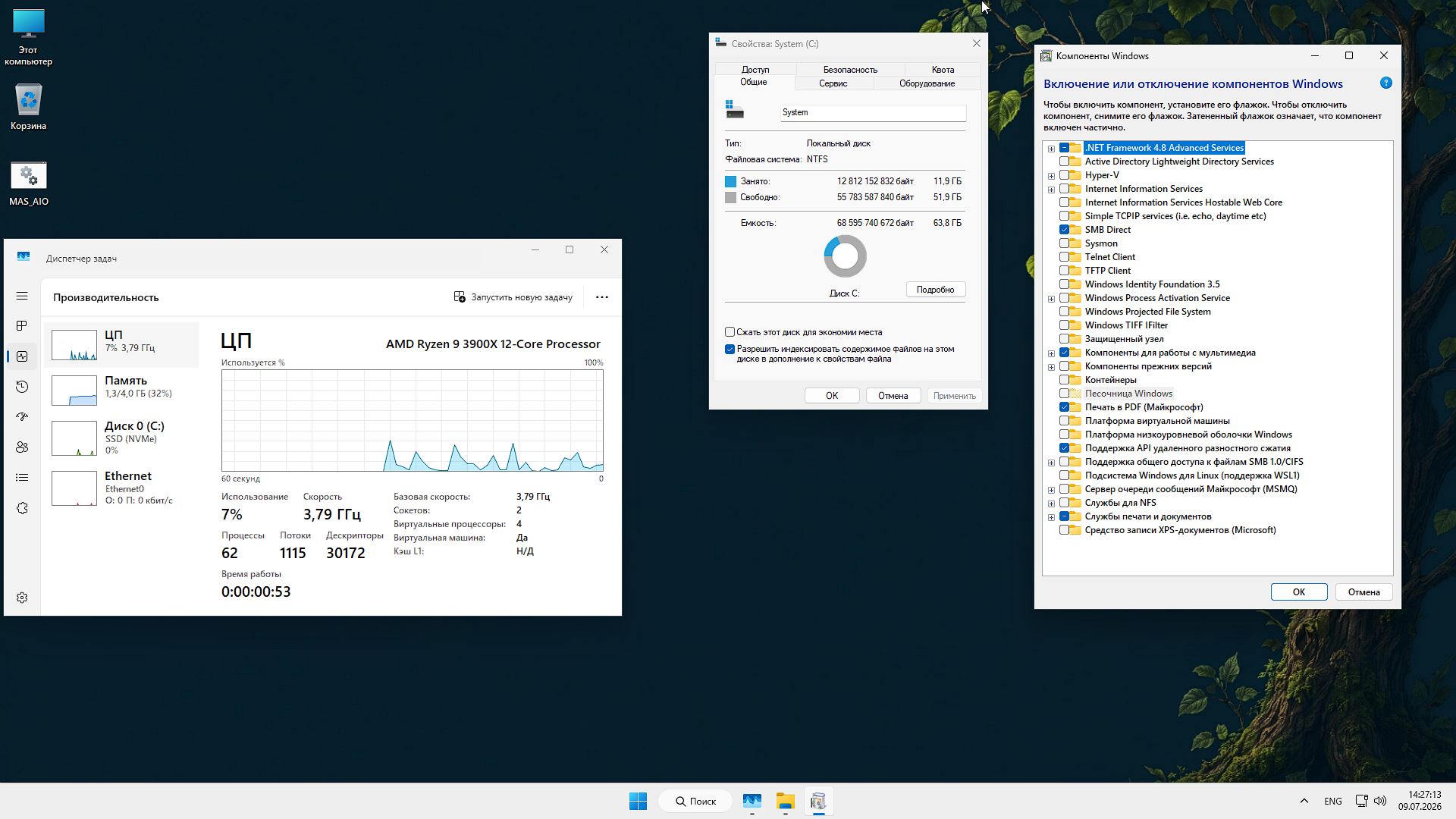Select the Ethernet performance entry
The width and height of the screenshot is (1456, 819).
[x=121, y=488]
